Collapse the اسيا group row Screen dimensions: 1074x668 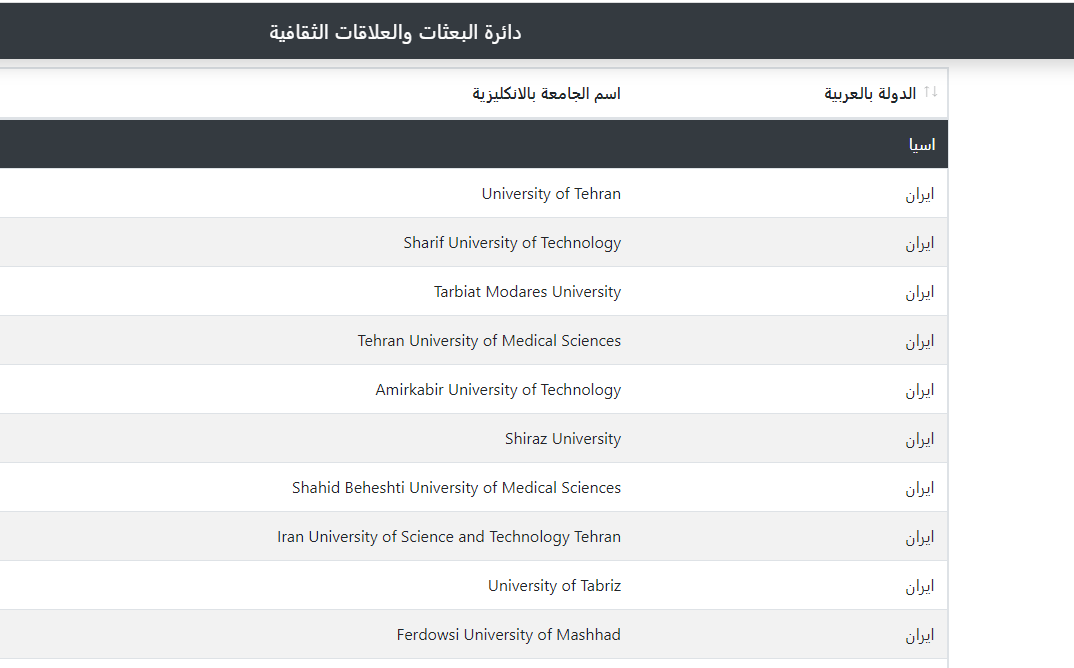click(x=474, y=145)
